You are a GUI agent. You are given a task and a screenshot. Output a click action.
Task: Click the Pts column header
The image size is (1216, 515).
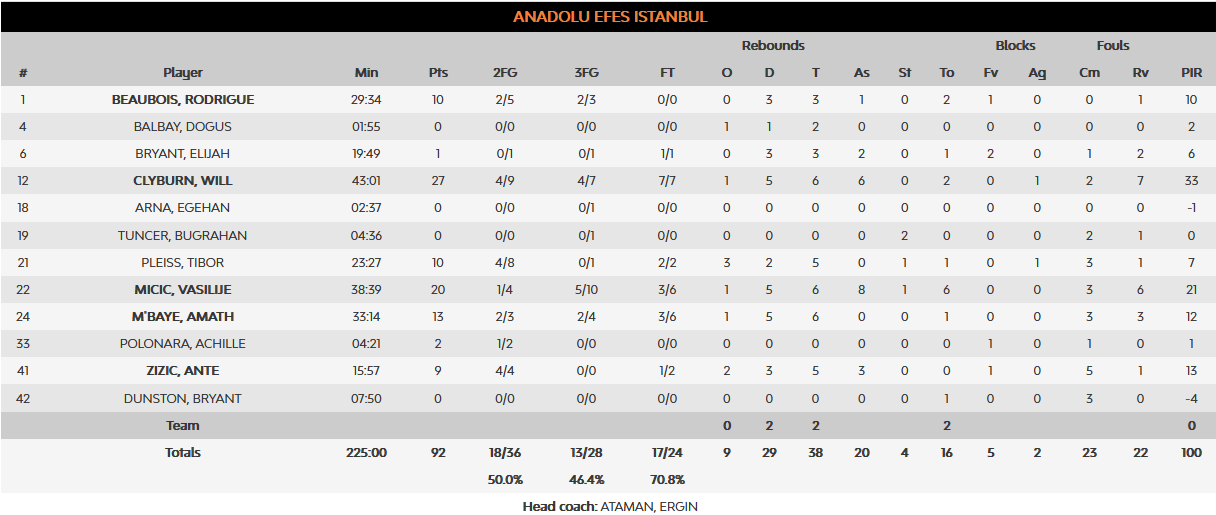click(x=438, y=73)
